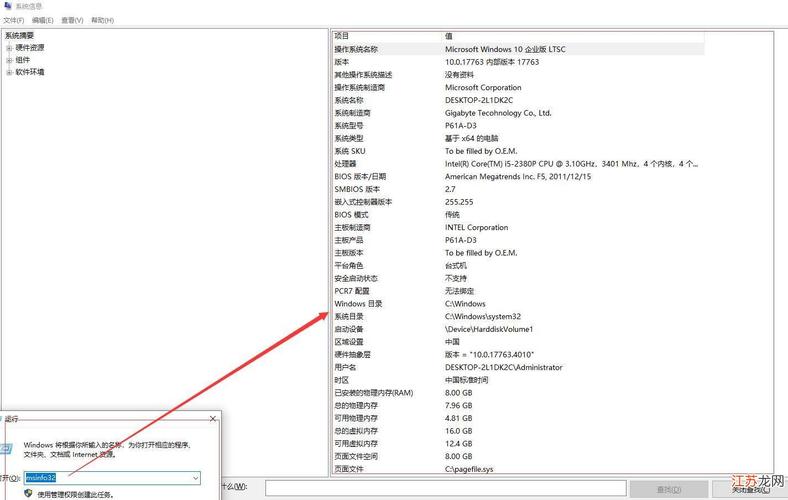Viewport: 788px width, 500px height.
Task: Select the 软件环境 tree label
Action: (x=30, y=72)
